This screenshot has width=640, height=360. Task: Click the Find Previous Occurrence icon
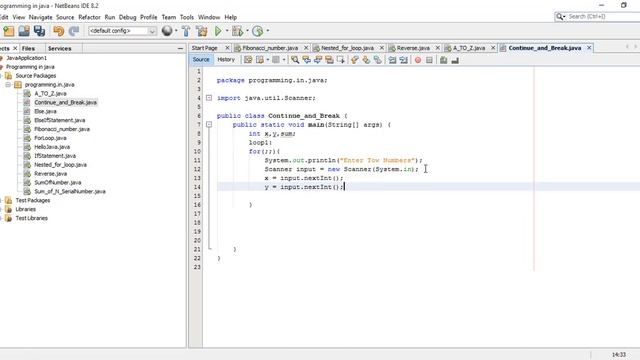point(306,60)
